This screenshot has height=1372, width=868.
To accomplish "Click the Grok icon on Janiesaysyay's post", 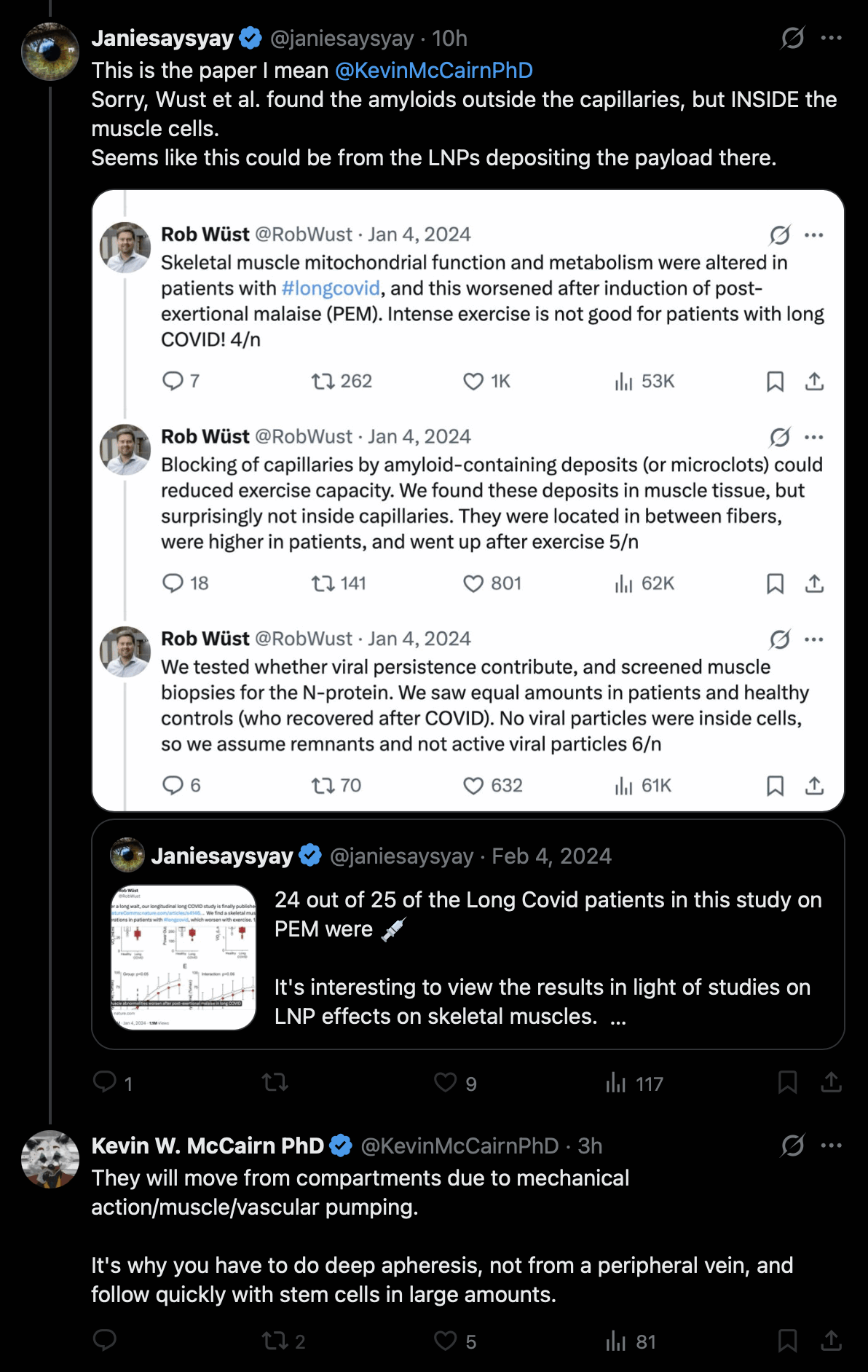I will (792, 38).
